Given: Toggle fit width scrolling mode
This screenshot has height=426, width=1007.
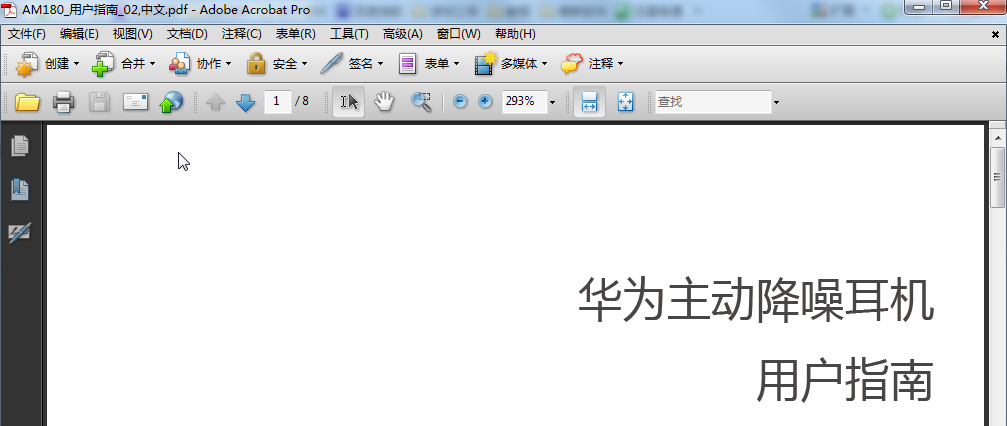Looking at the screenshot, I should coord(590,102).
